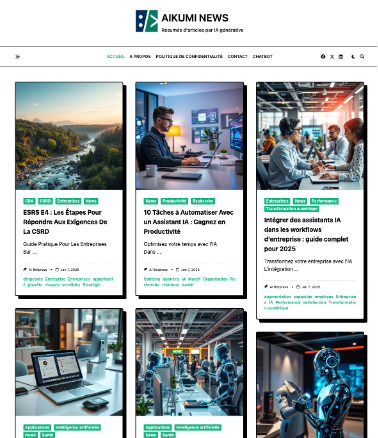Click author name on Intégrer des assistants card
Image resolution: width=378 pixels, height=438 pixels.
279,287
